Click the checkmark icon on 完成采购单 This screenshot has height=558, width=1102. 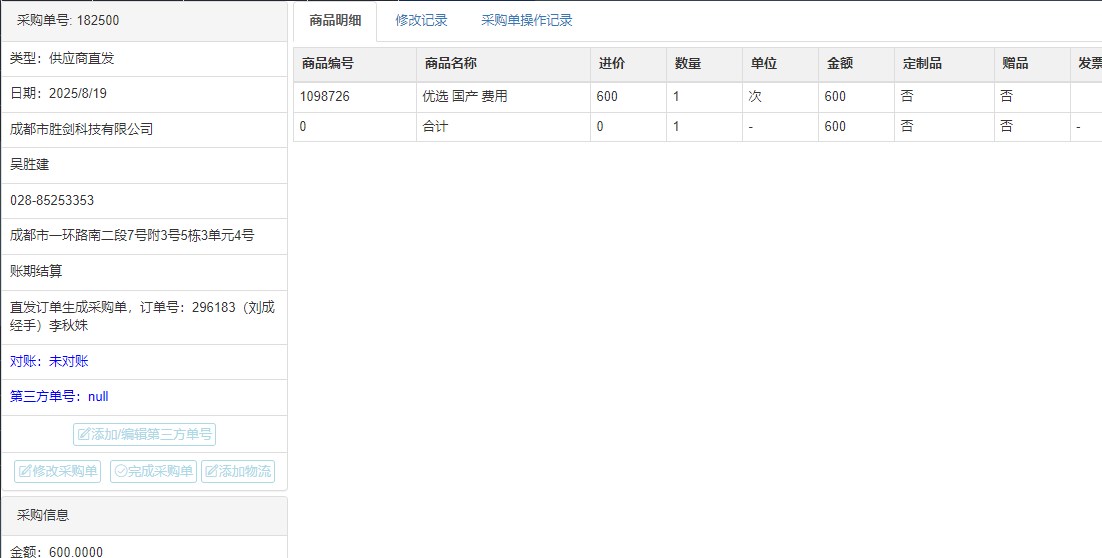[120, 471]
